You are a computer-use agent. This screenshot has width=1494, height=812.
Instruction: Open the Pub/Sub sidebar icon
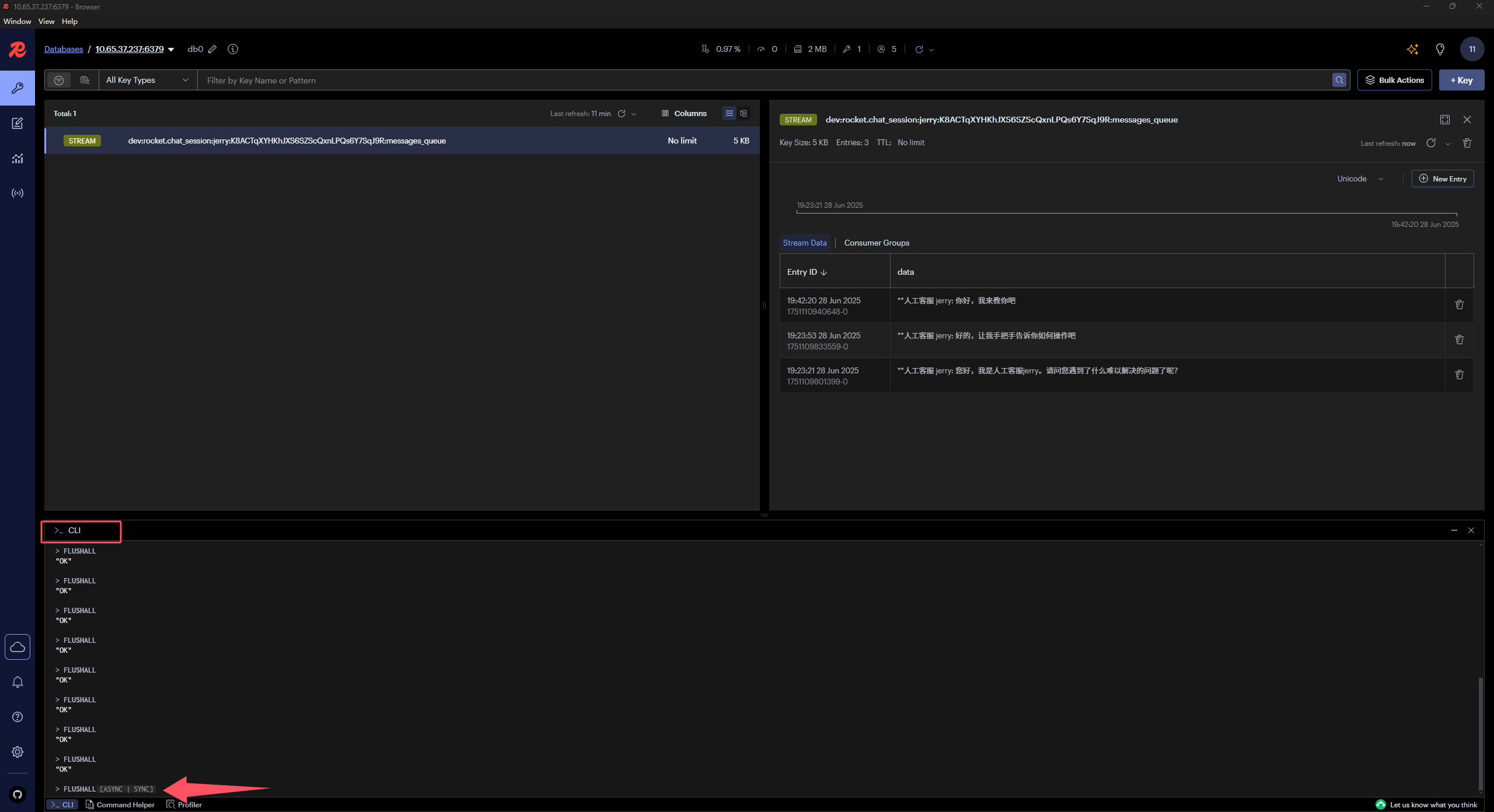point(18,193)
